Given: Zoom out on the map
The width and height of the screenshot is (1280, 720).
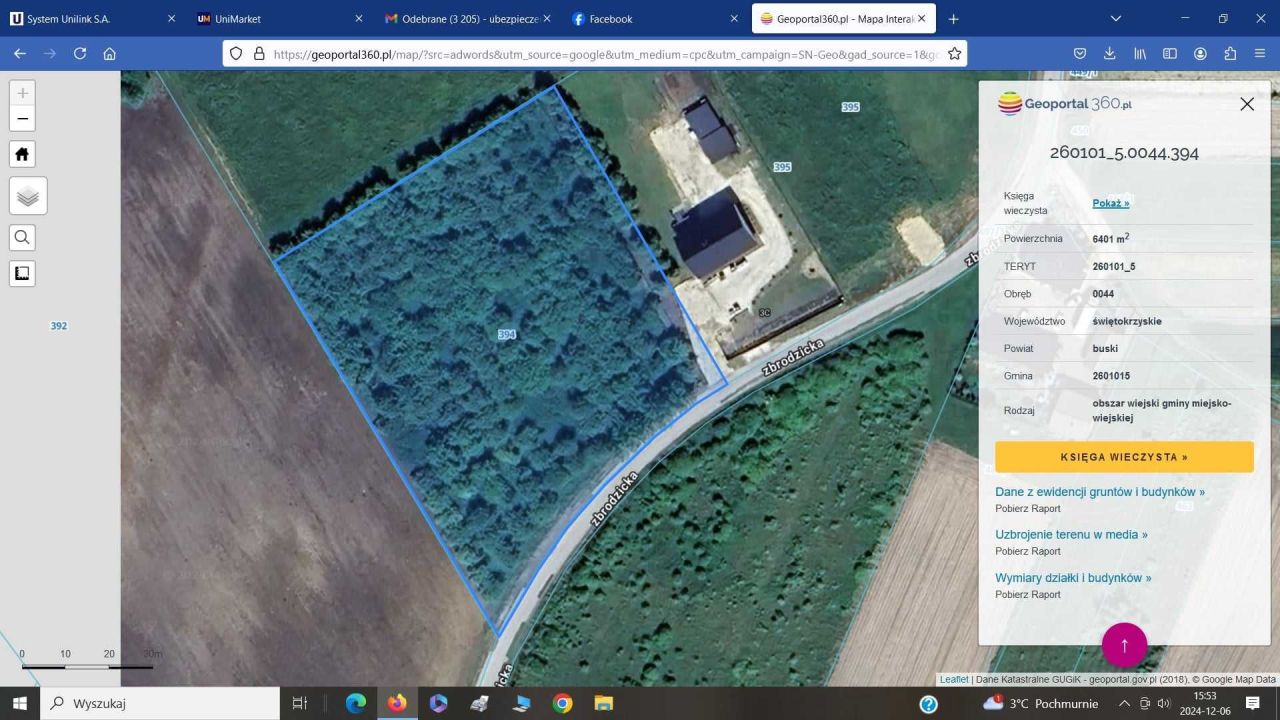Looking at the screenshot, I should coord(23,119).
